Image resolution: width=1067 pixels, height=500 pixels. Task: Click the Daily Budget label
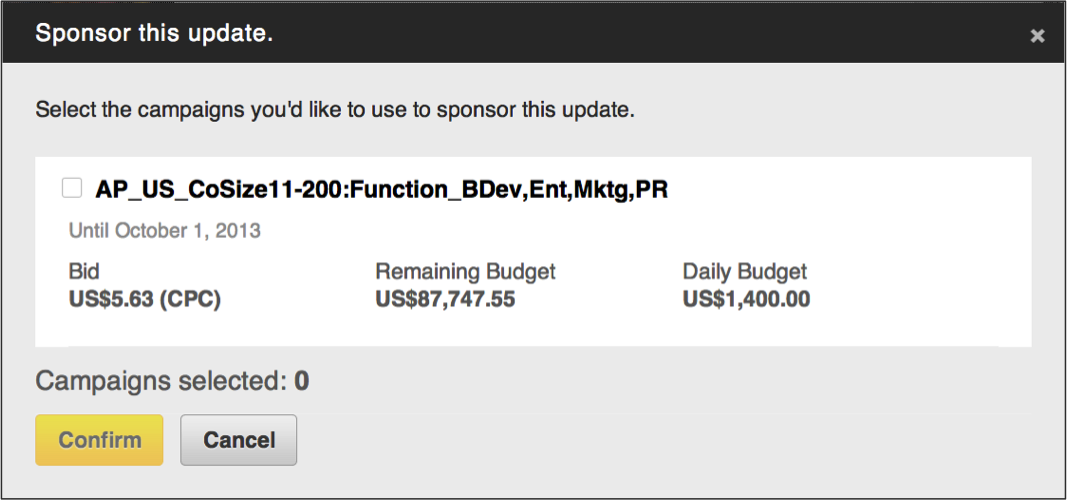[x=744, y=271]
